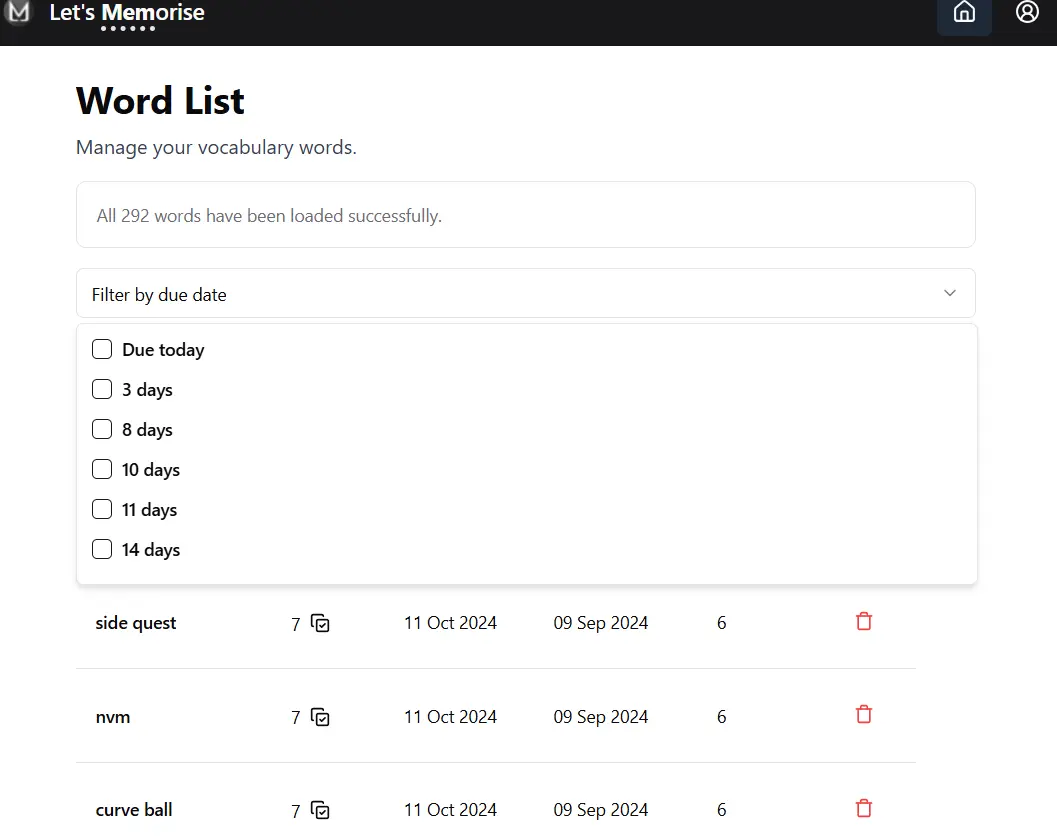
Task: Click the 'side quest' word name
Action: 136,623
